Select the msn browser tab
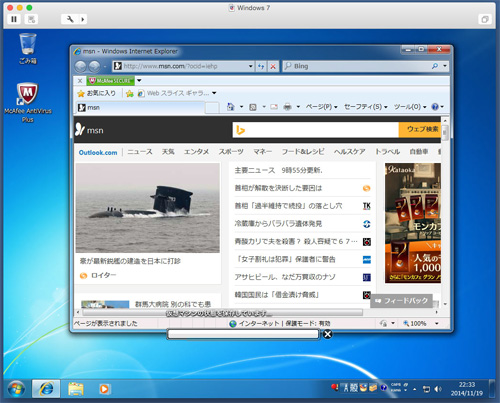500x403 pixels. click(140, 107)
